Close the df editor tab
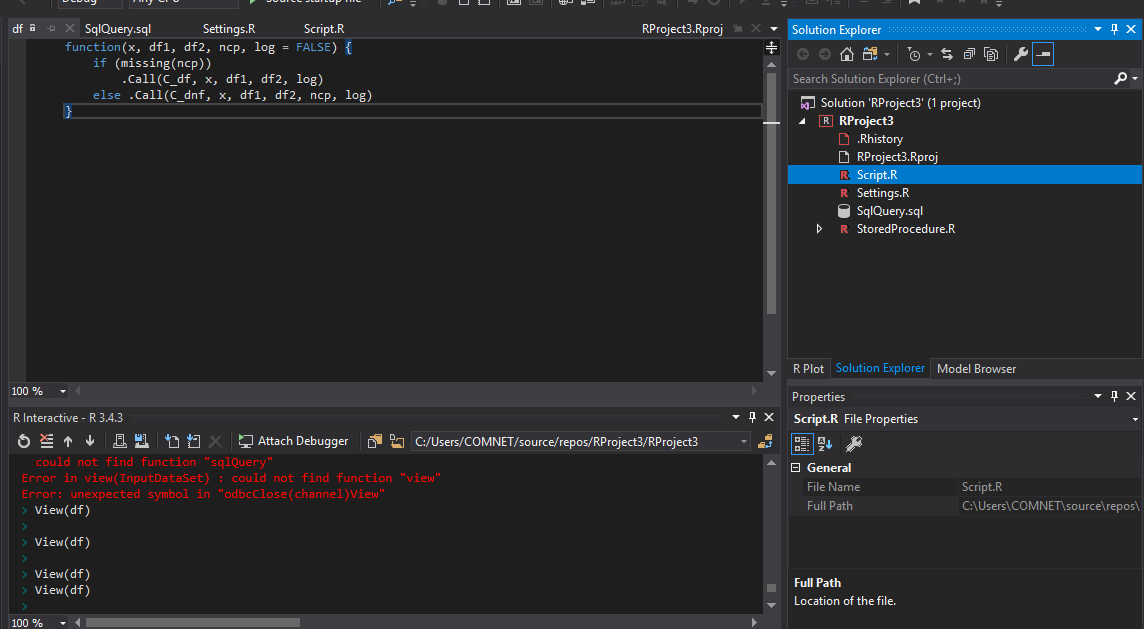The image size is (1144, 629). click(69, 28)
